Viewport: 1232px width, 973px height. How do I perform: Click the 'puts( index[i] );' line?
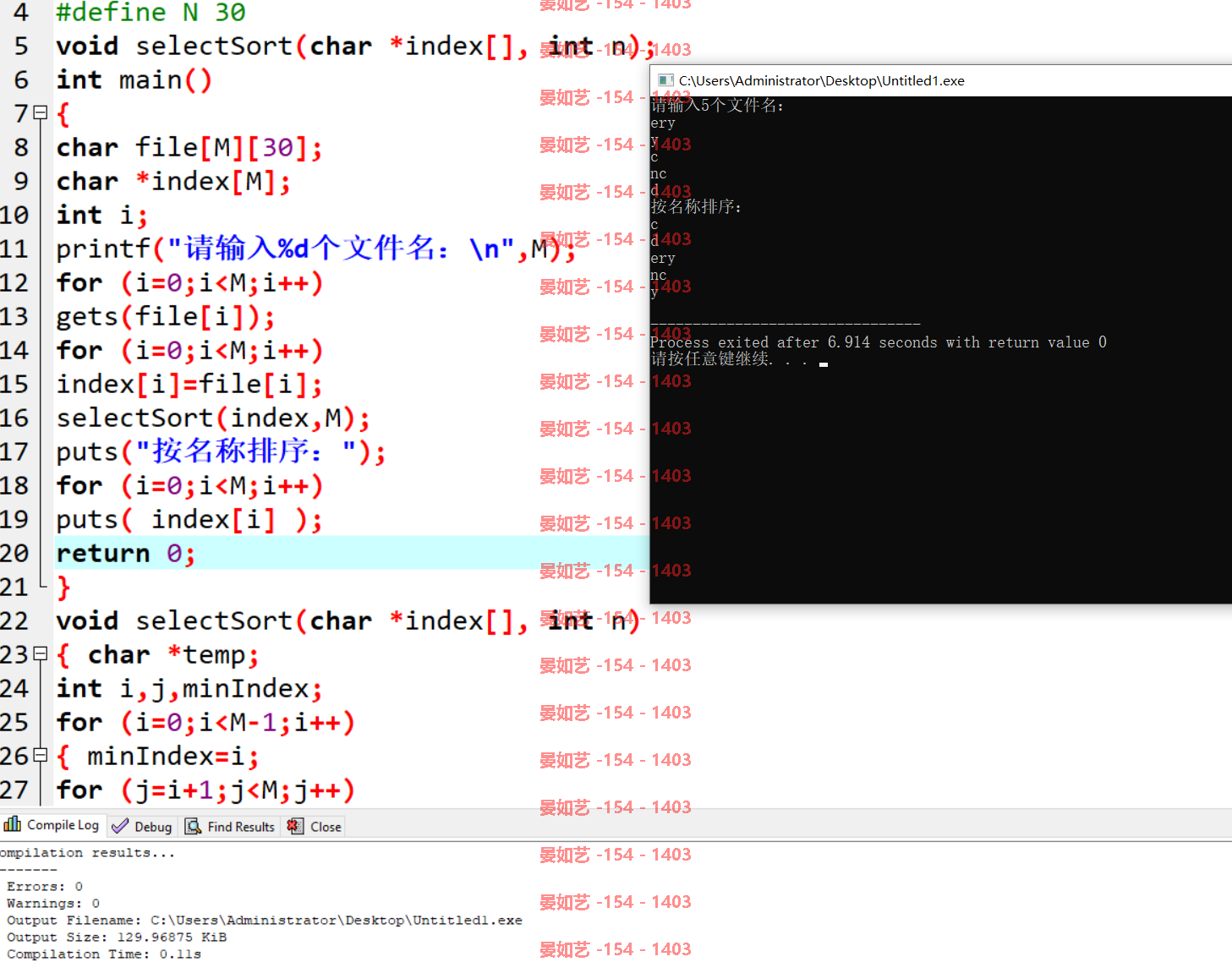[189, 519]
